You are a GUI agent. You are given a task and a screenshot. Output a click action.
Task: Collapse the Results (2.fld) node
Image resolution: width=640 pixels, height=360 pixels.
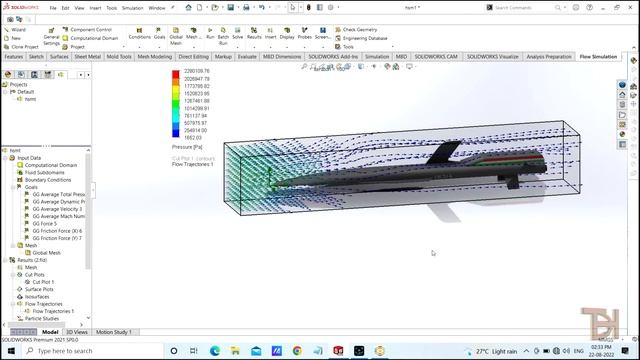tap(5, 260)
